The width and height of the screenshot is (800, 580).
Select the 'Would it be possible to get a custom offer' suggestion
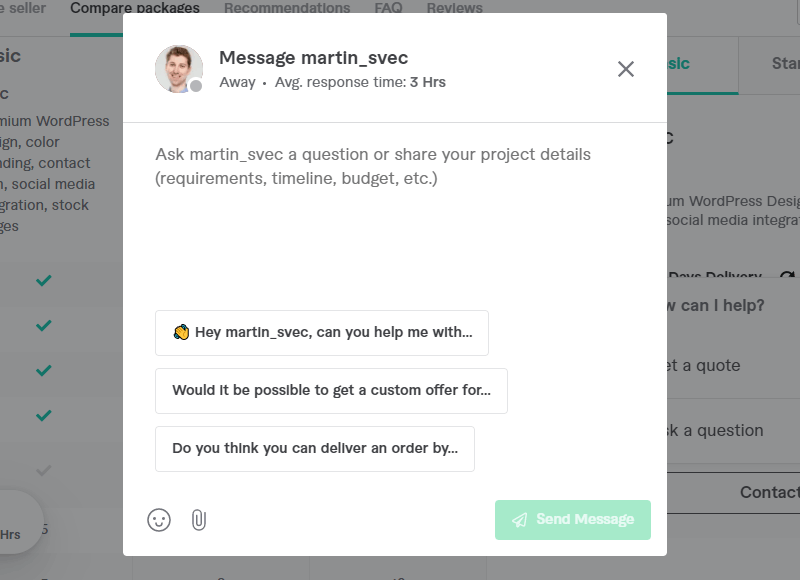click(331, 391)
